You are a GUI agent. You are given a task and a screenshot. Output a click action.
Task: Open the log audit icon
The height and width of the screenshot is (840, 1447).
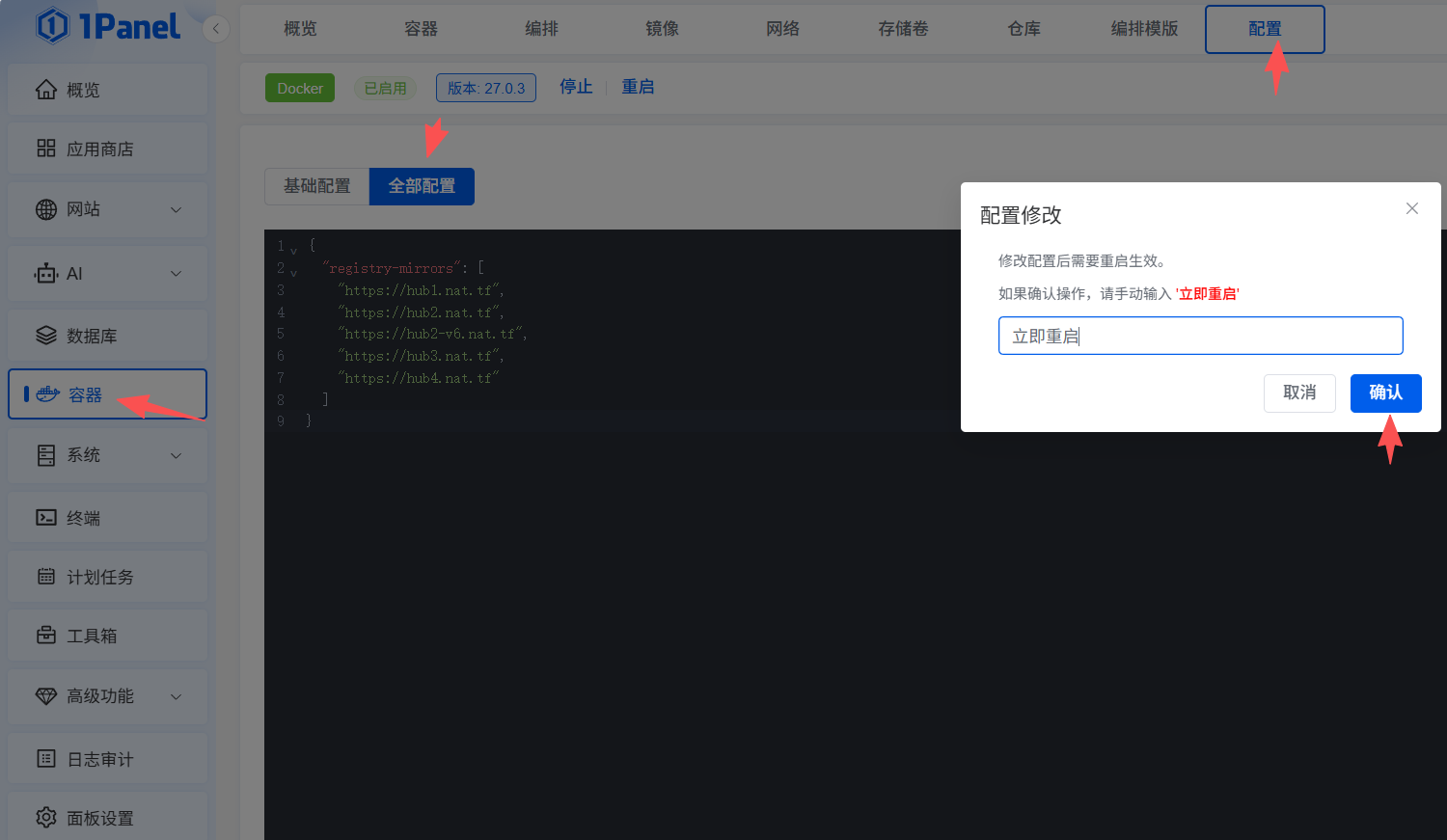tap(46, 759)
